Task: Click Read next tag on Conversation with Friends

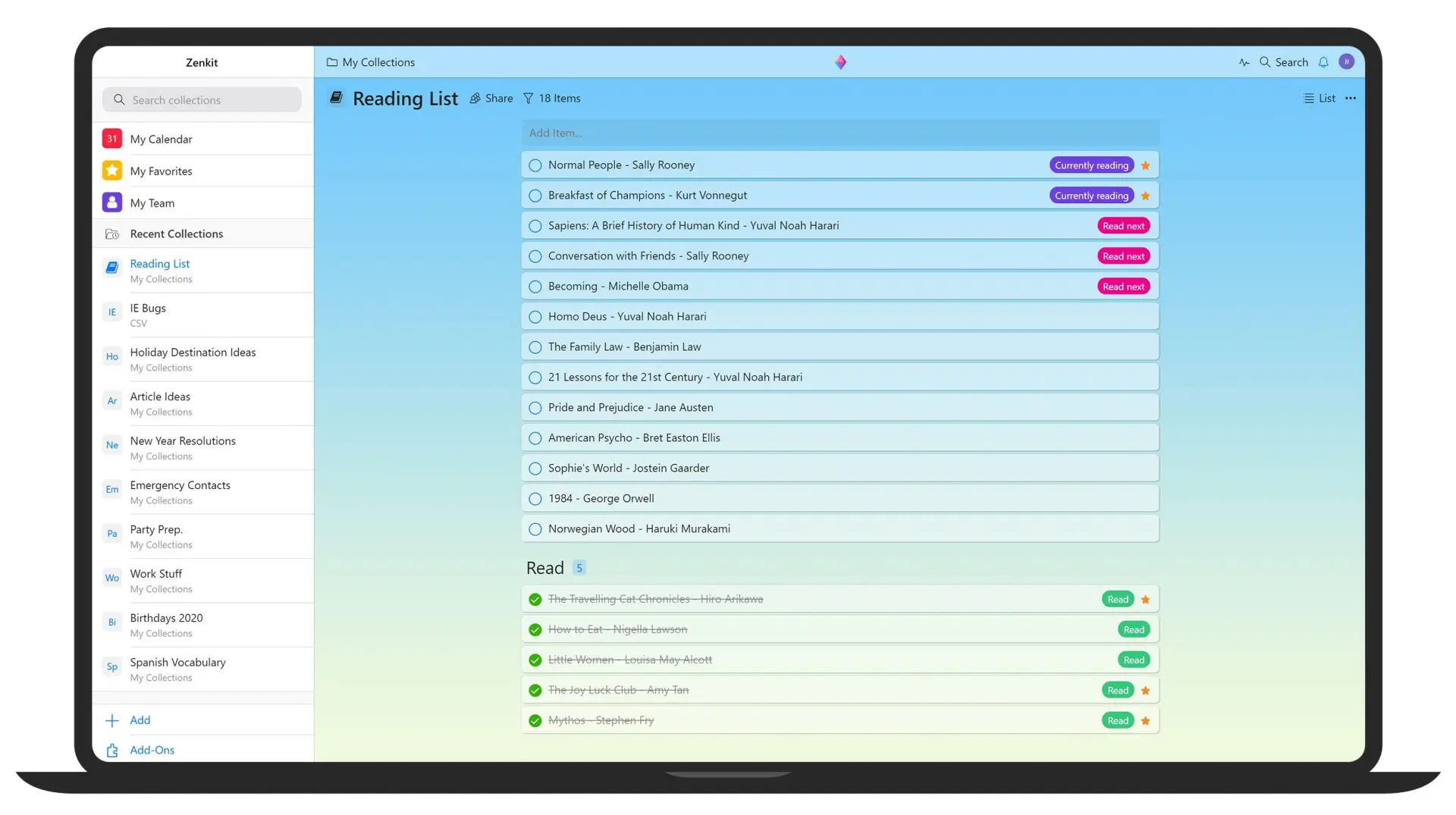Action: pos(1123,256)
